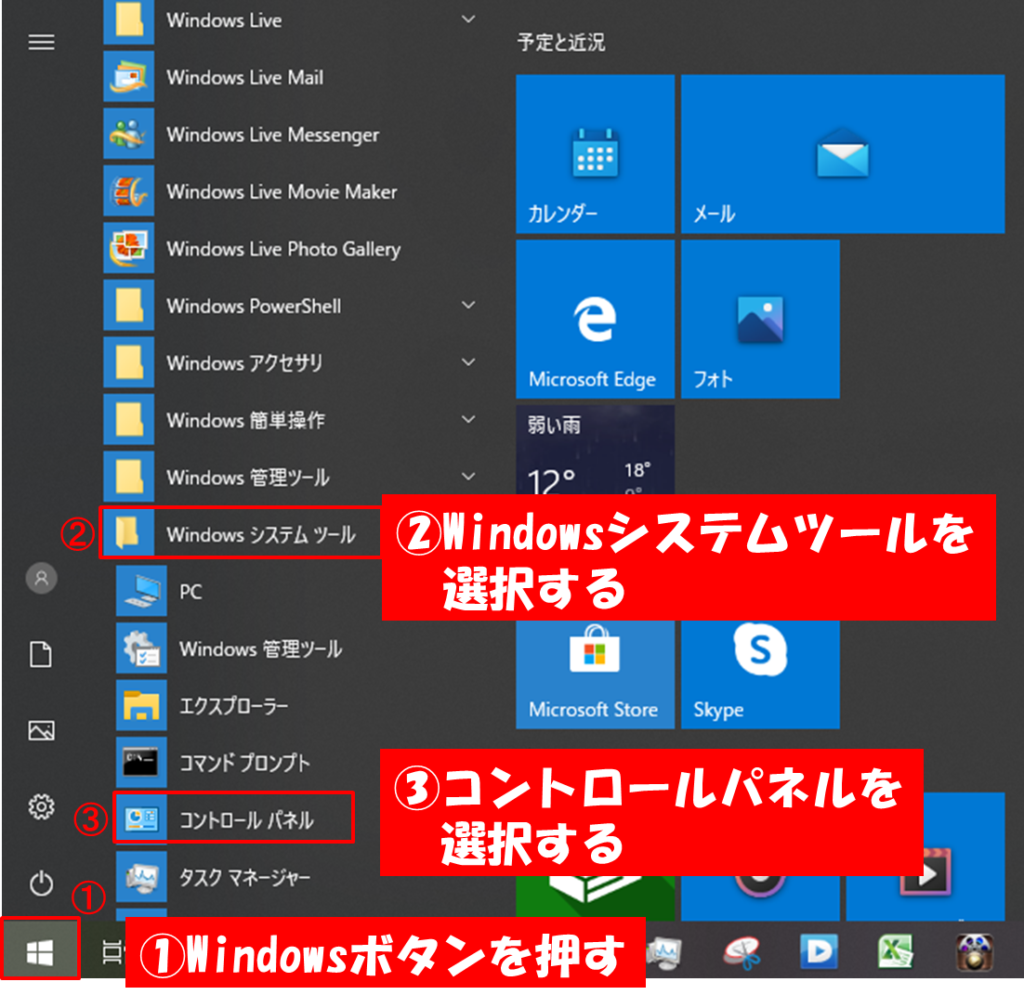Viewport: 1024px width, 1008px height.
Task: Open Microsoft Store tile
Action: (x=595, y=674)
